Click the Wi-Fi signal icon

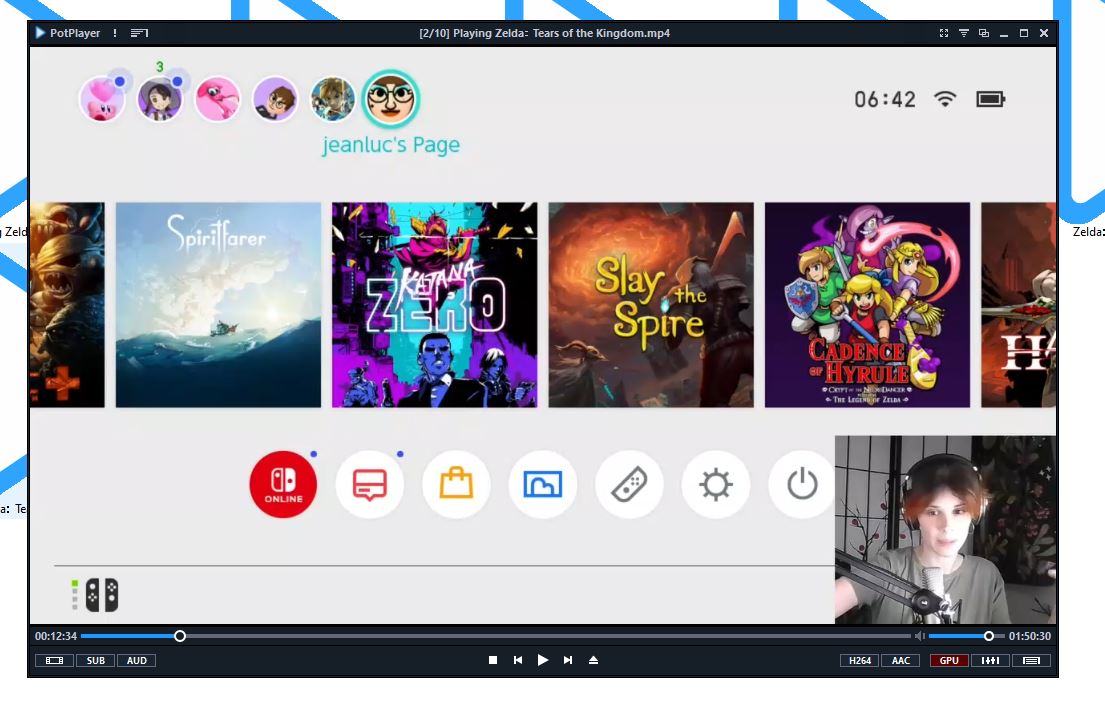pyautogui.click(x=945, y=99)
